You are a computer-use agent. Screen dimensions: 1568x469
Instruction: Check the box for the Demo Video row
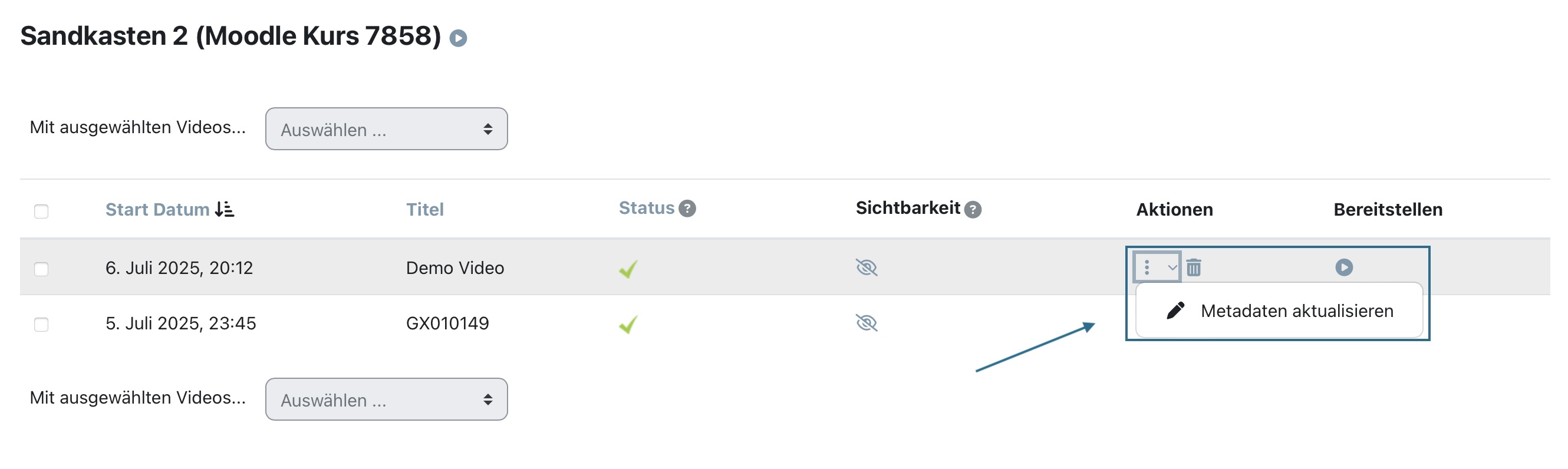click(x=41, y=269)
